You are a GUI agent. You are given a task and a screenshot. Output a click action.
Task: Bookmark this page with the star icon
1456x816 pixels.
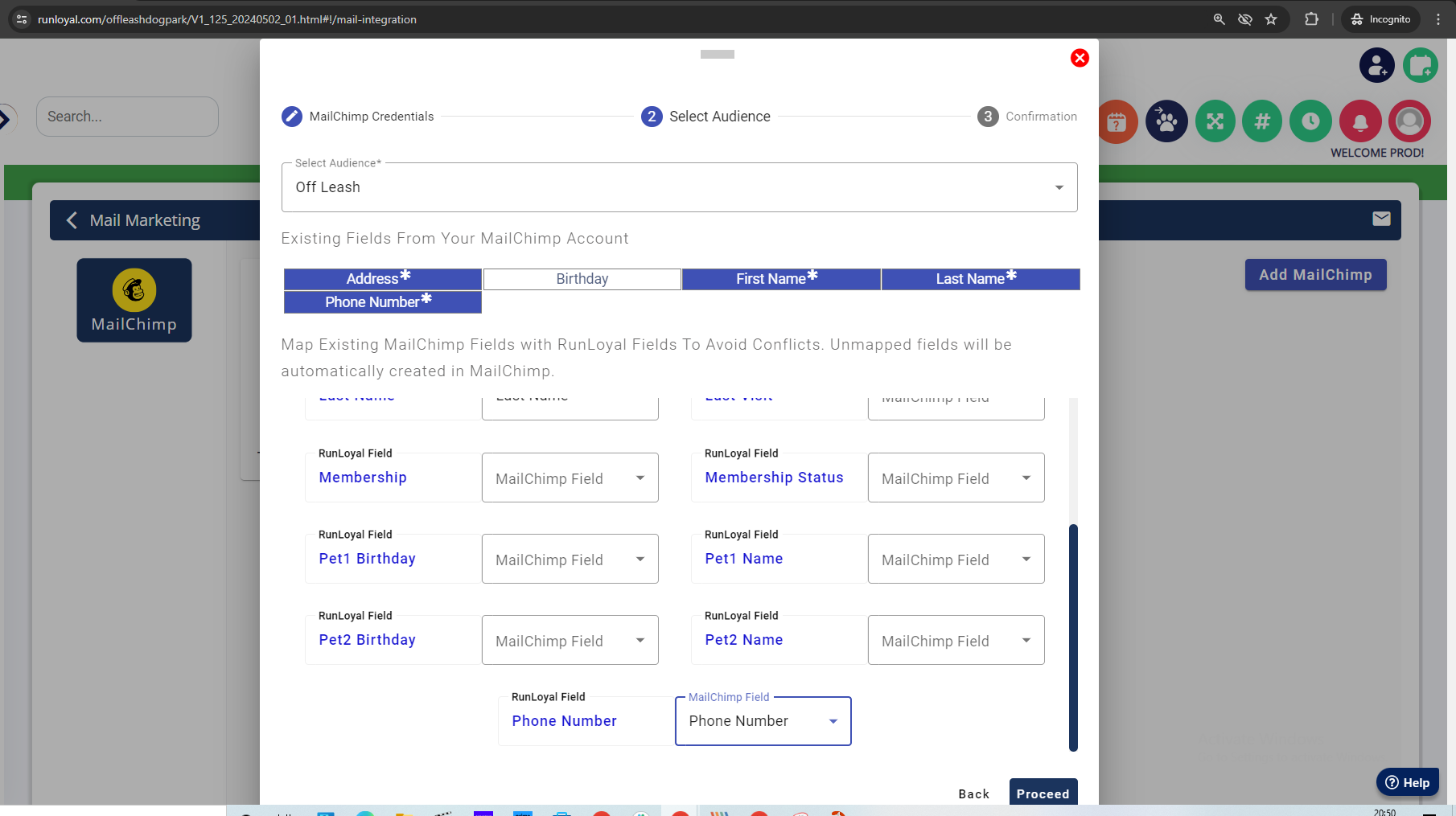(x=1271, y=19)
